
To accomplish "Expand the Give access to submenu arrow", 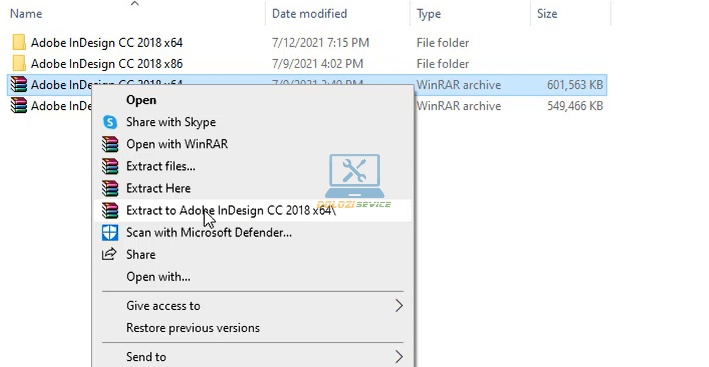I will [399, 306].
